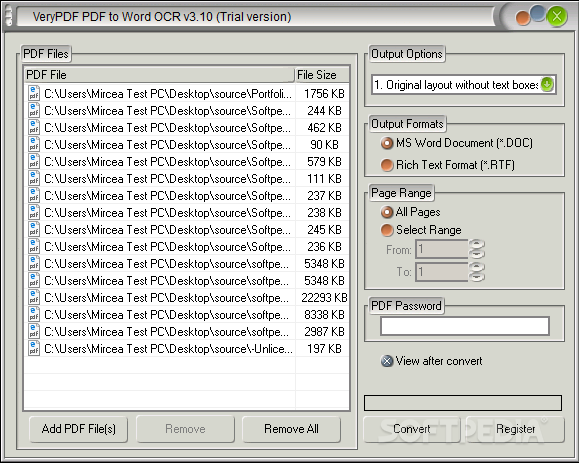Decrease the From page number
The height and width of the screenshot is (463, 579).
(477, 254)
